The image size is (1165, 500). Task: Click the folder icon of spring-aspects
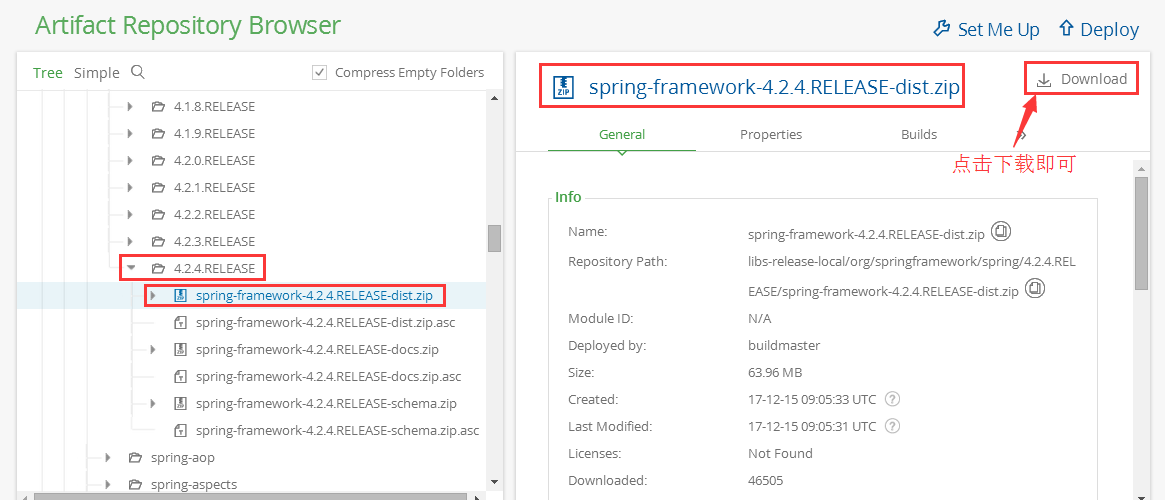[x=134, y=484]
